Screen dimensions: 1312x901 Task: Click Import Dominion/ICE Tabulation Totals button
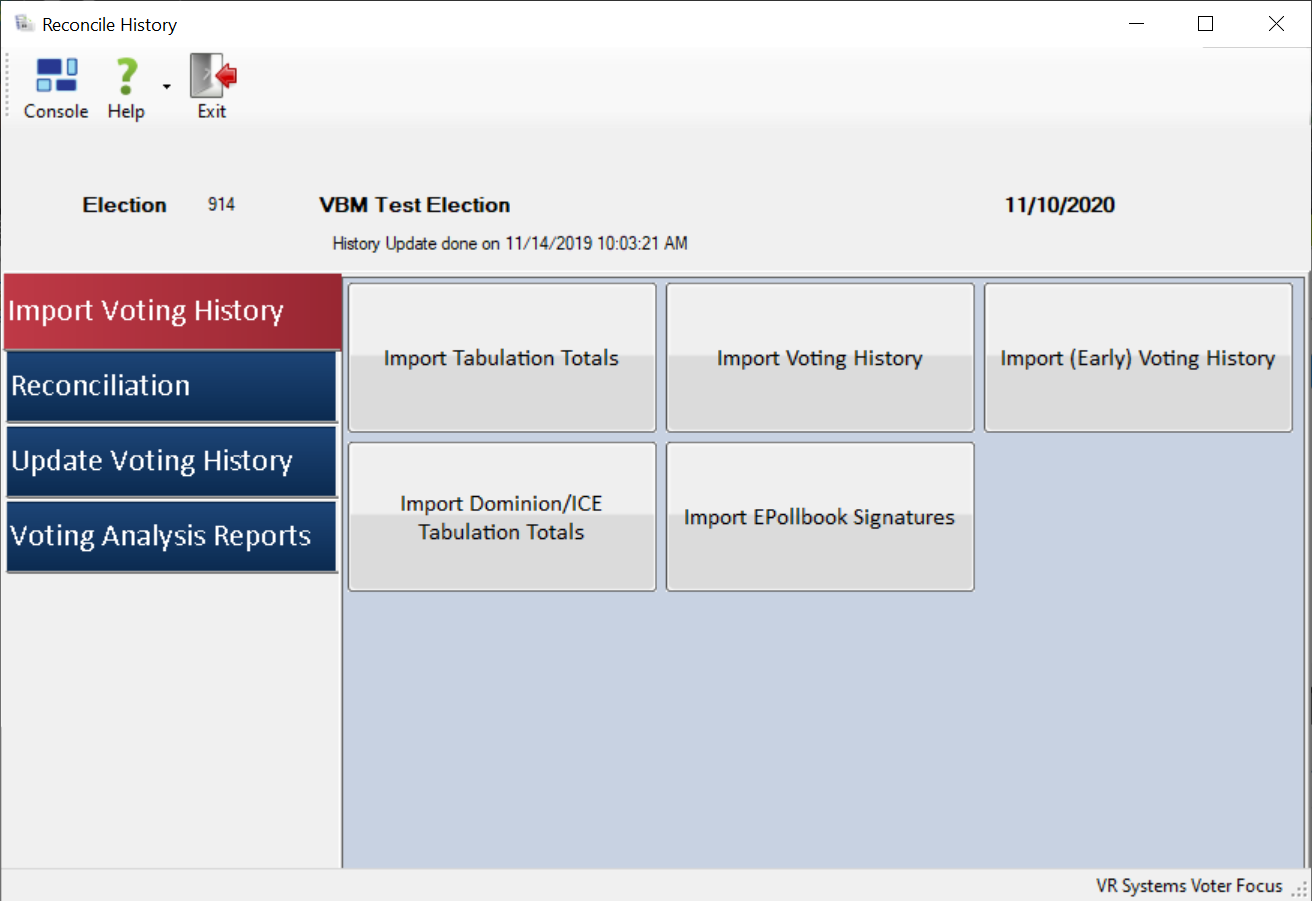502,517
